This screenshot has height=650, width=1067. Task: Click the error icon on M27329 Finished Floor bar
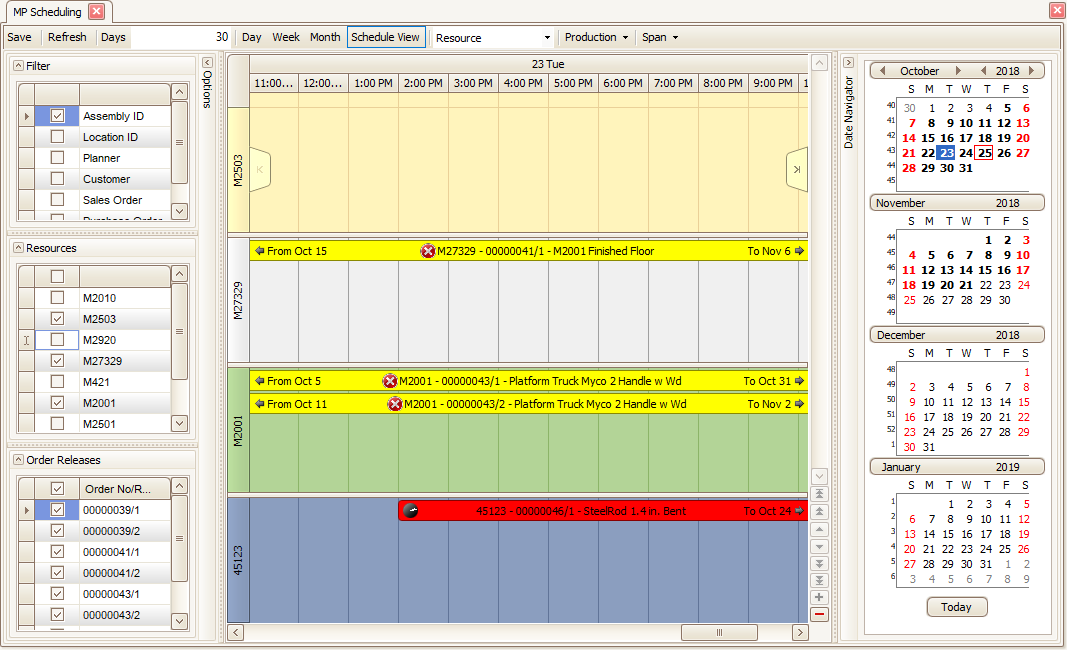pyautogui.click(x=427, y=251)
